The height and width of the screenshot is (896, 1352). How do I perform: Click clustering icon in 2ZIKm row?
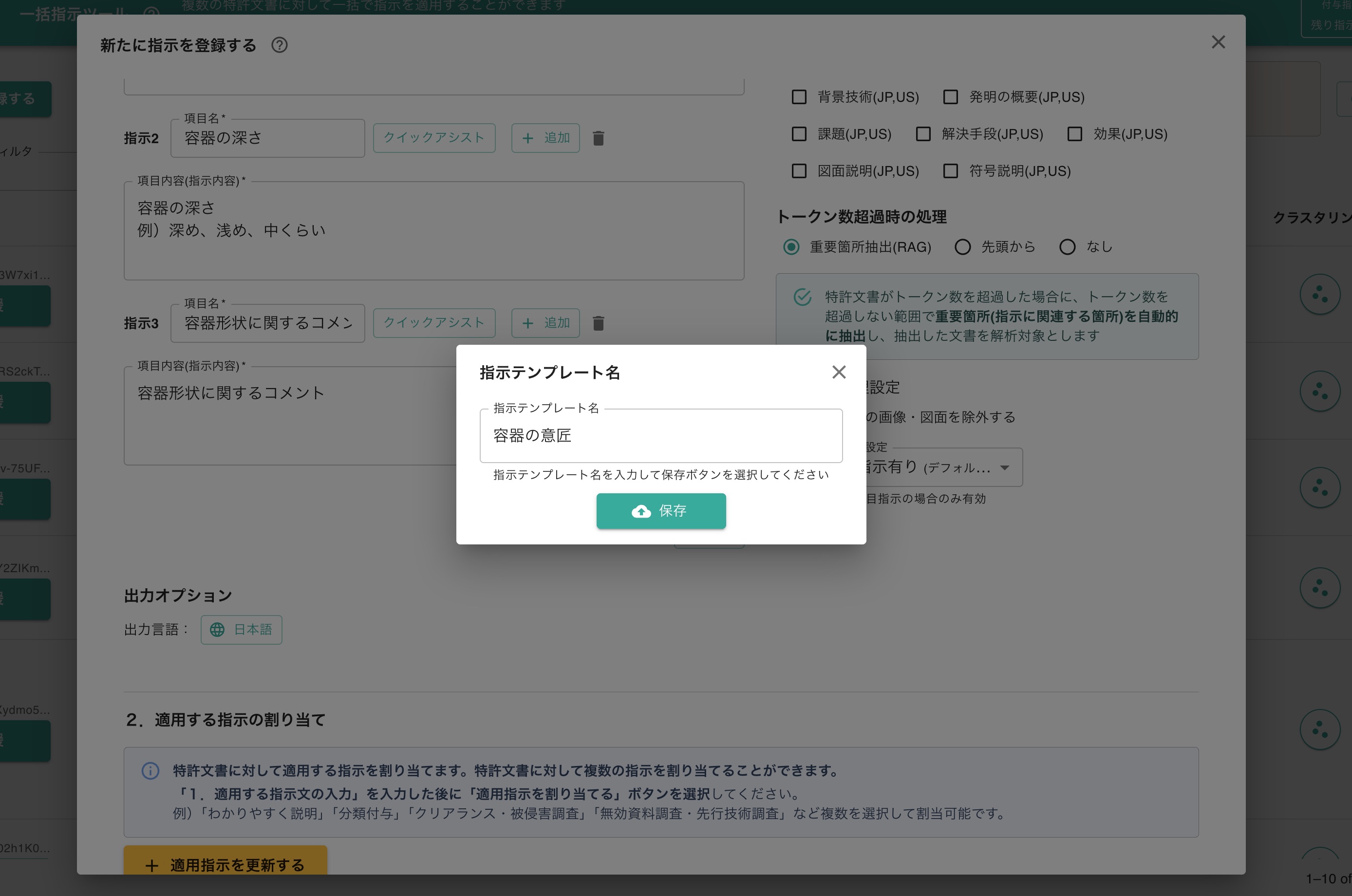tap(1320, 588)
